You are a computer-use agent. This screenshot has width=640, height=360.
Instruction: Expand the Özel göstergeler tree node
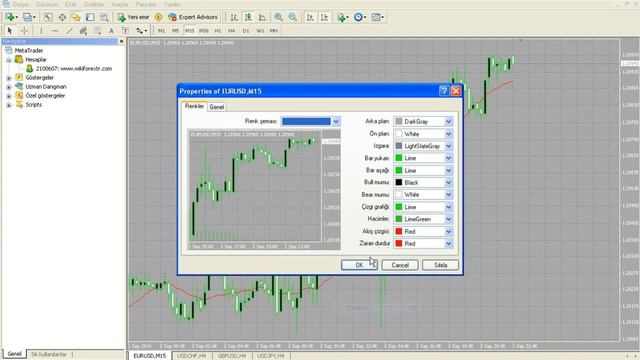[x=9, y=96]
